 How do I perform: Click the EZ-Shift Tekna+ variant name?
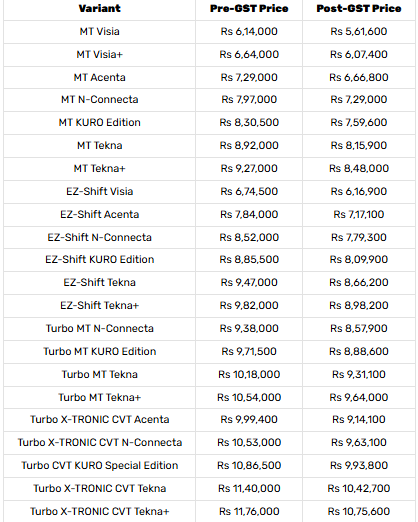(99, 306)
